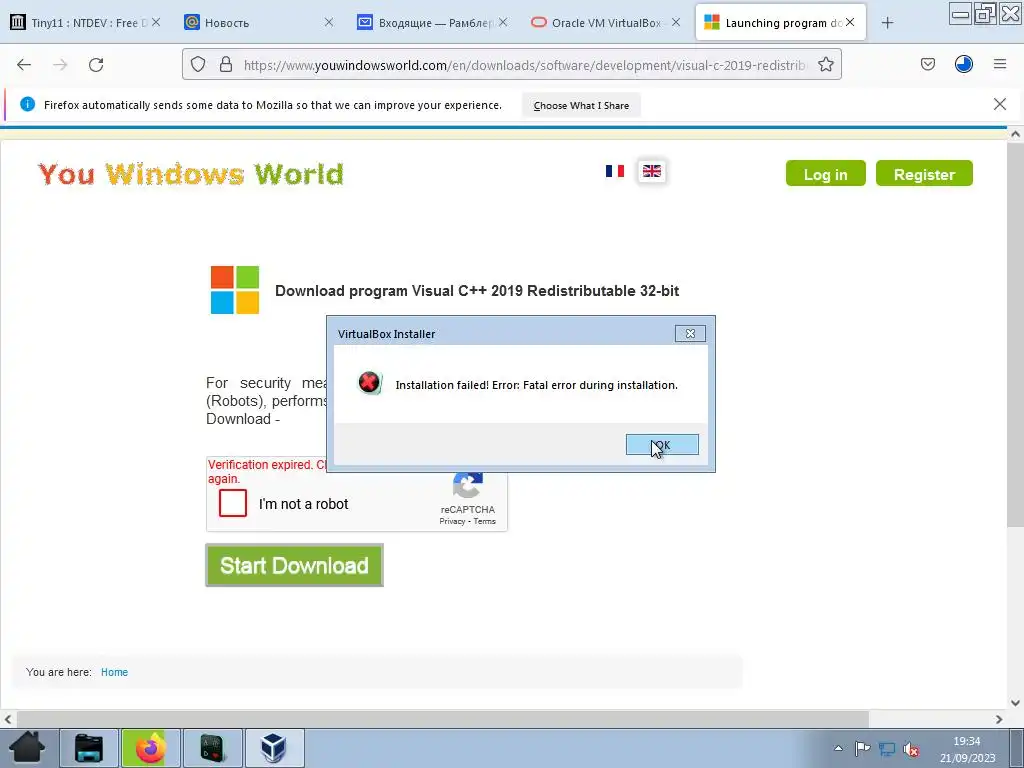The image size is (1024, 768).
Task: Switch site language to French flag
Action: (x=615, y=171)
